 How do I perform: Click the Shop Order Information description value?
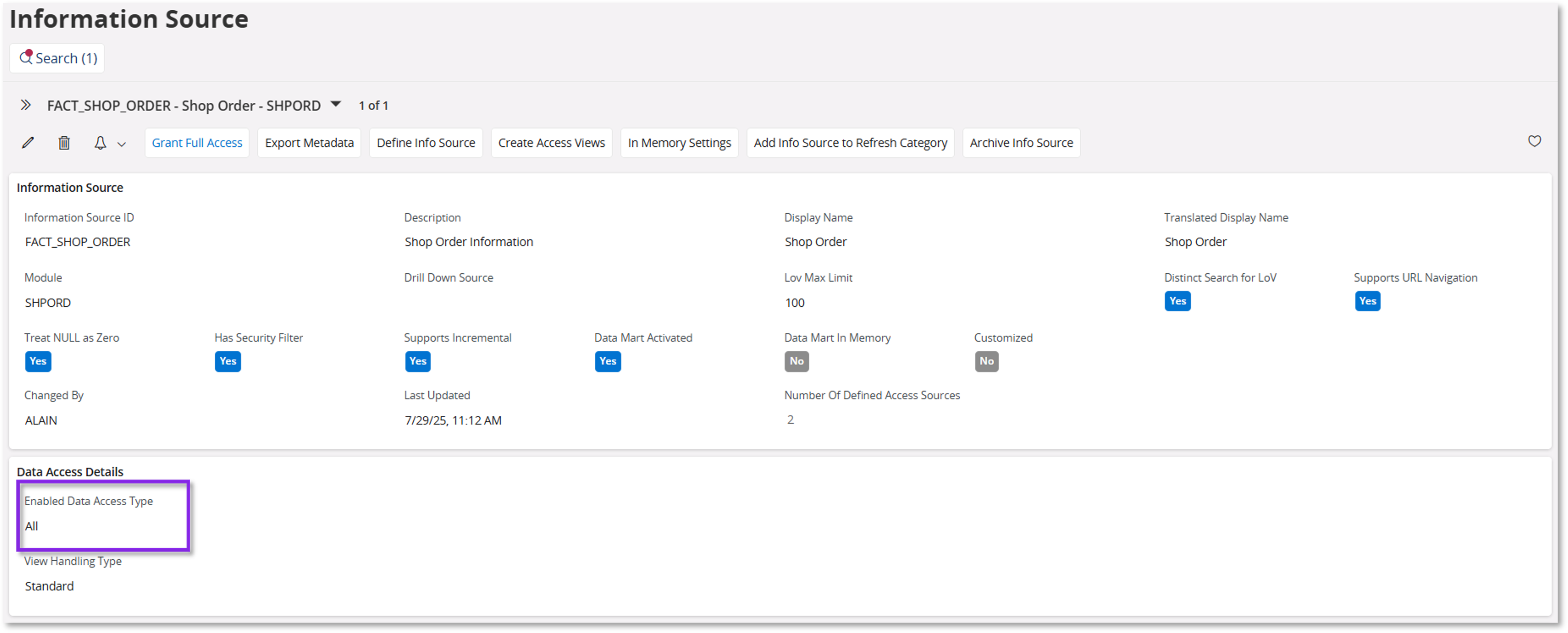pyautogui.click(x=469, y=242)
